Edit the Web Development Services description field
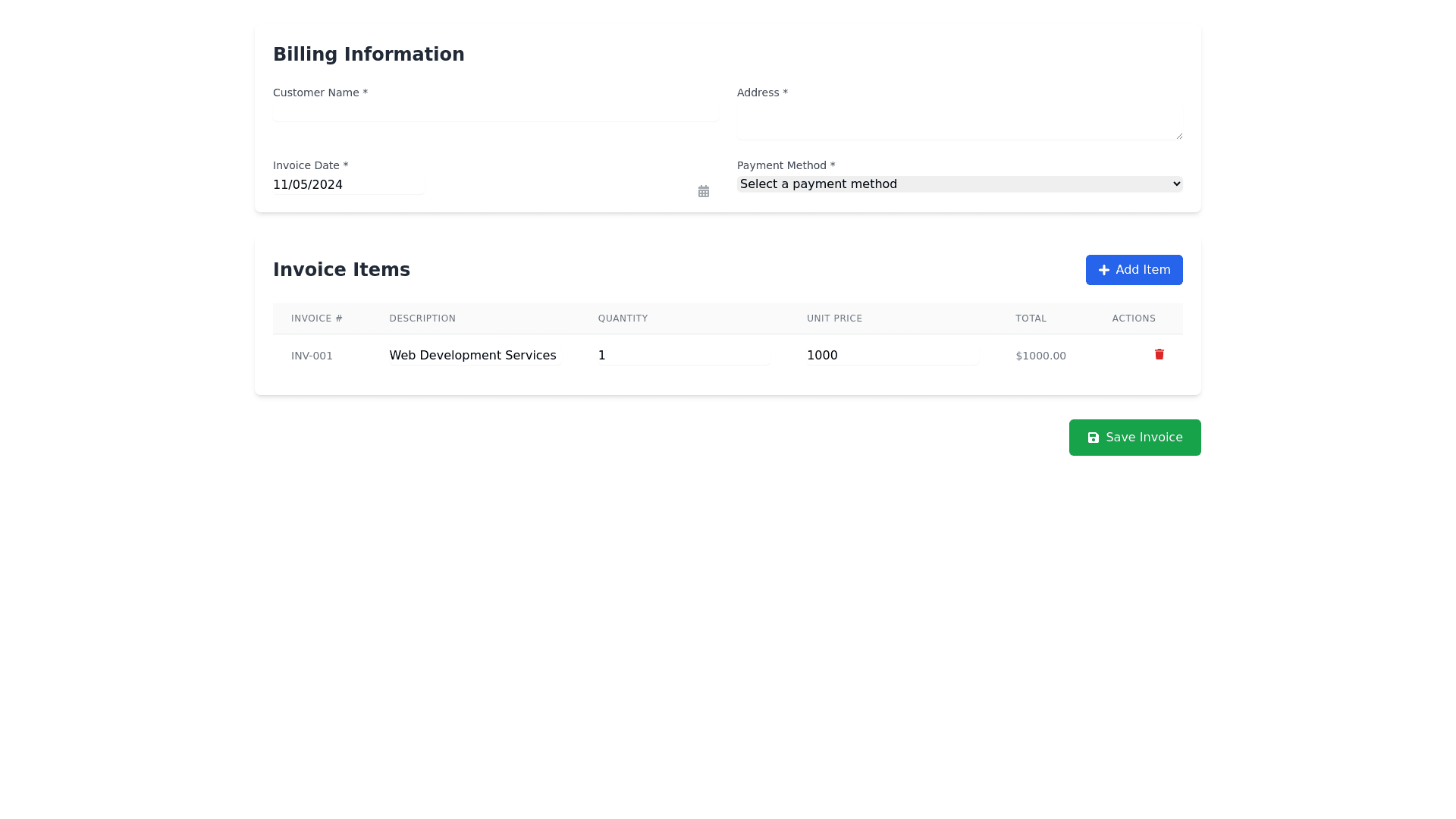 click(x=475, y=356)
